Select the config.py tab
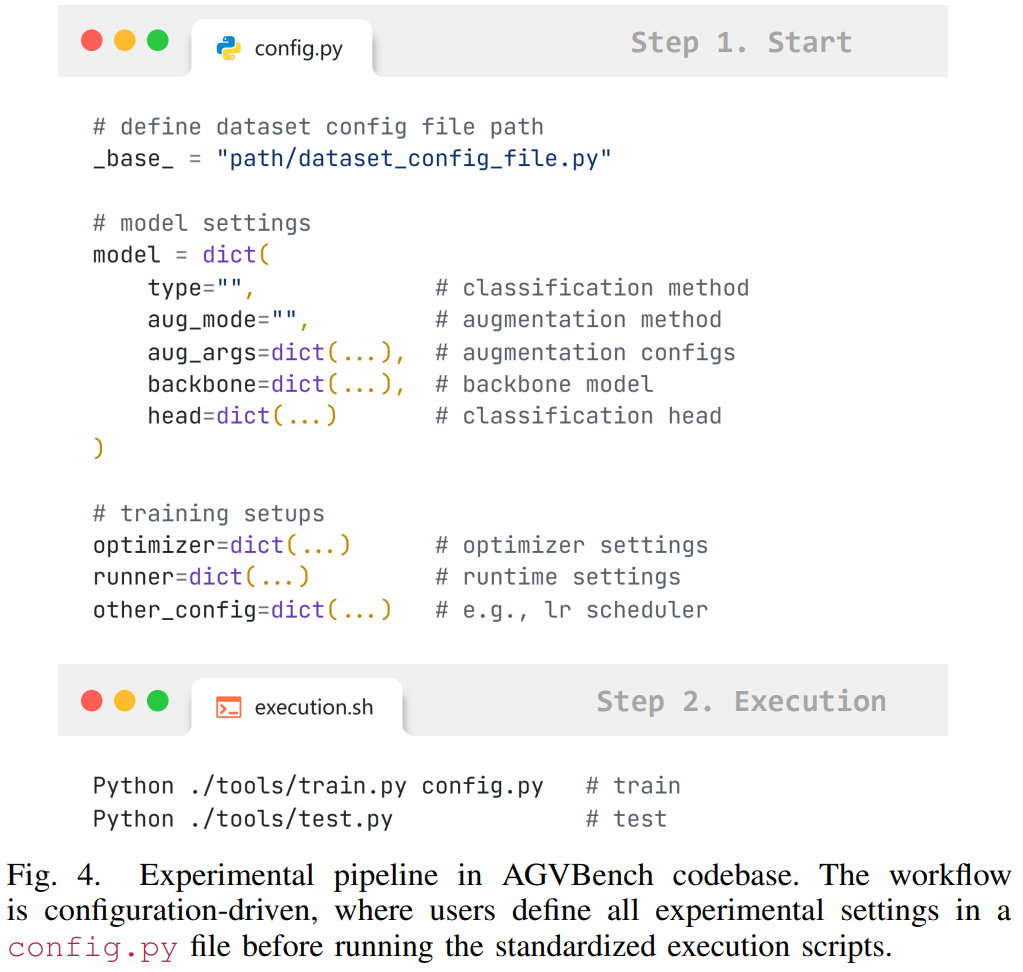 pyautogui.click(x=282, y=48)
